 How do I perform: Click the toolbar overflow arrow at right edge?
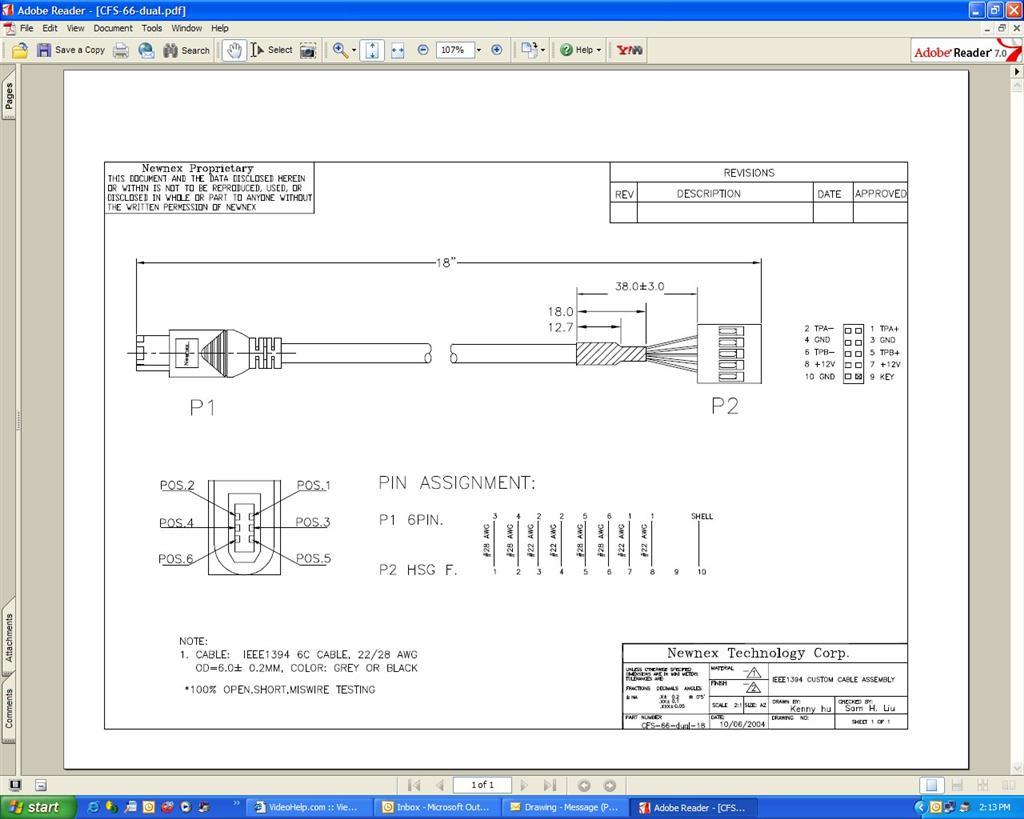[x=1017, y=71]
